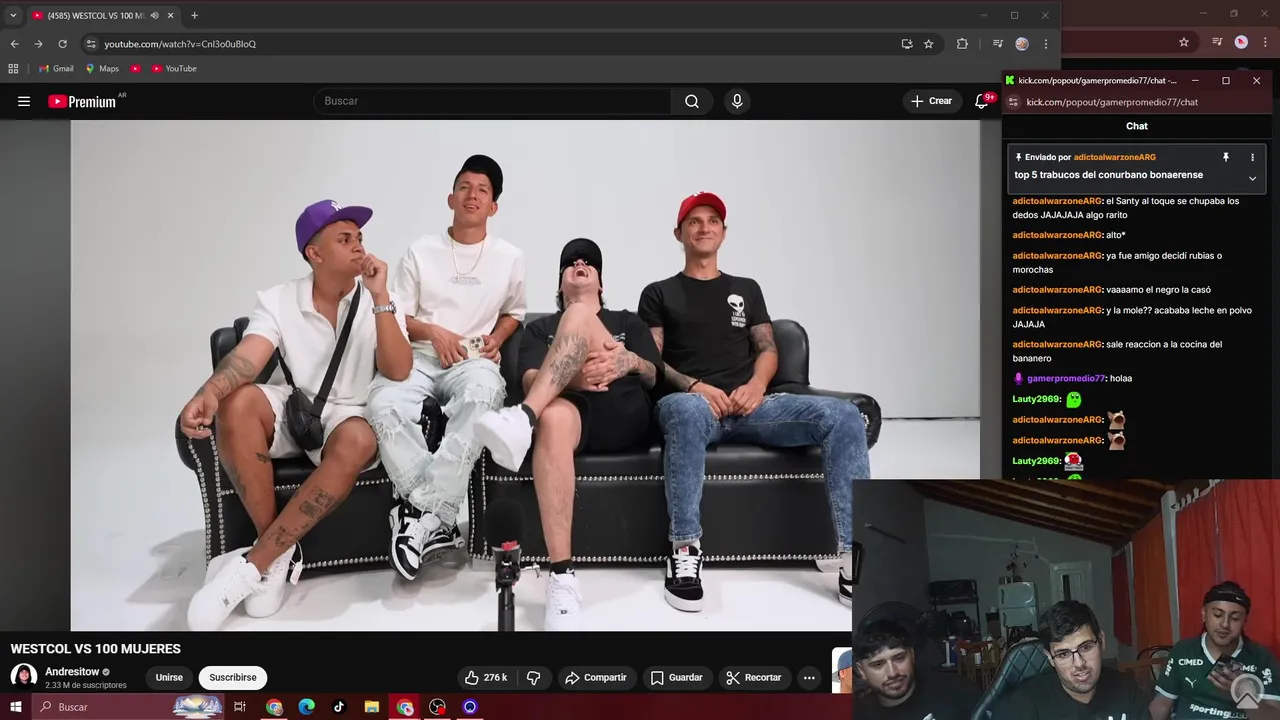Unpin the pinned chat message pin icon
This screenshot has width=1280, height=720.
(1226, 157)
